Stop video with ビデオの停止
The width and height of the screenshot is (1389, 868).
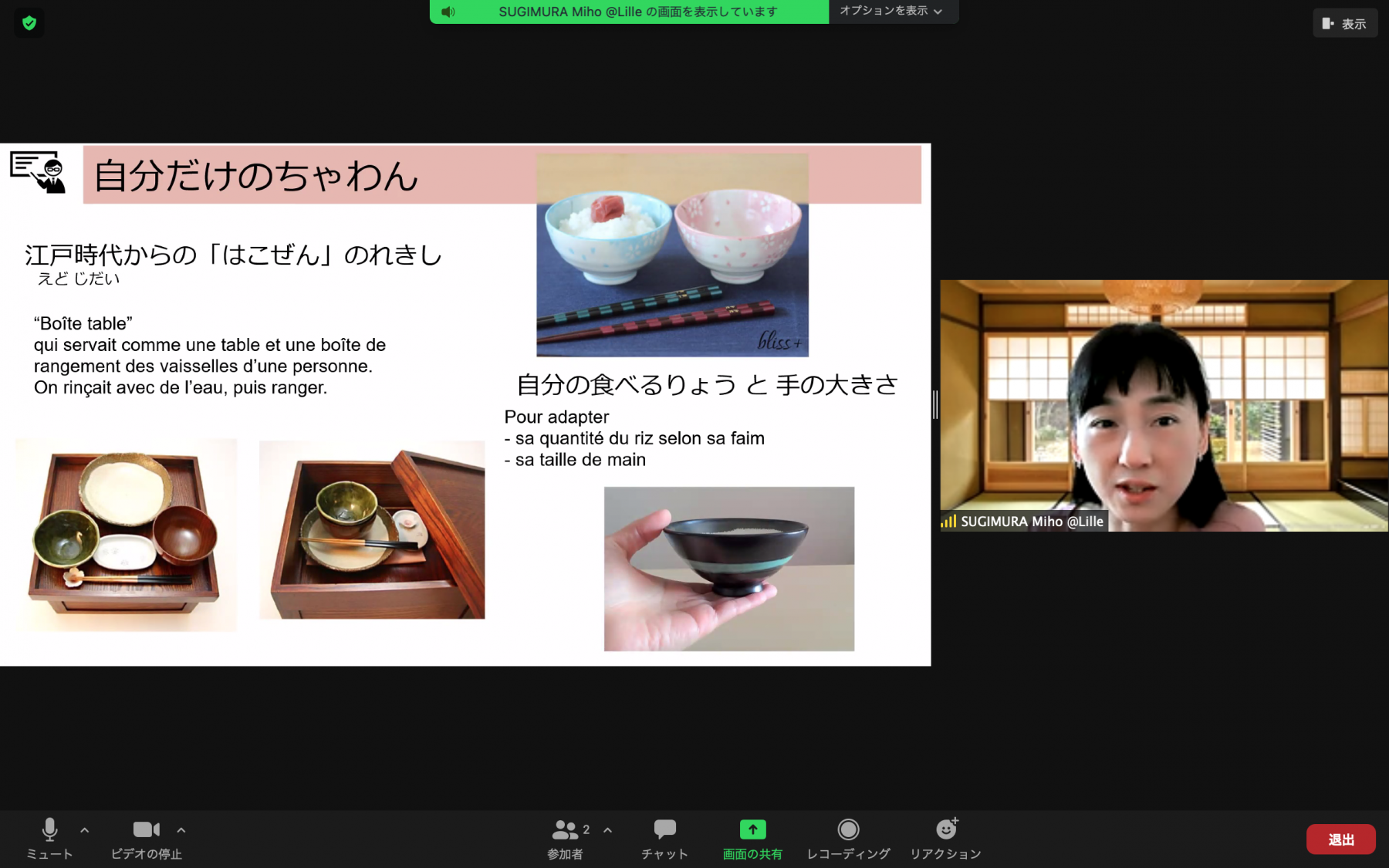pyautogui.click(x=146, y=839)
